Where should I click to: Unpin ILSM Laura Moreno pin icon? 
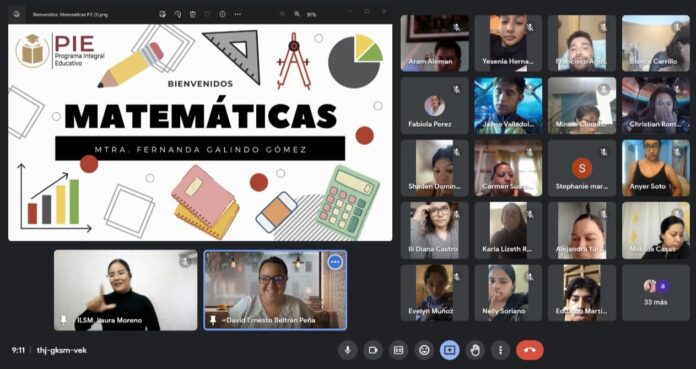64,320
